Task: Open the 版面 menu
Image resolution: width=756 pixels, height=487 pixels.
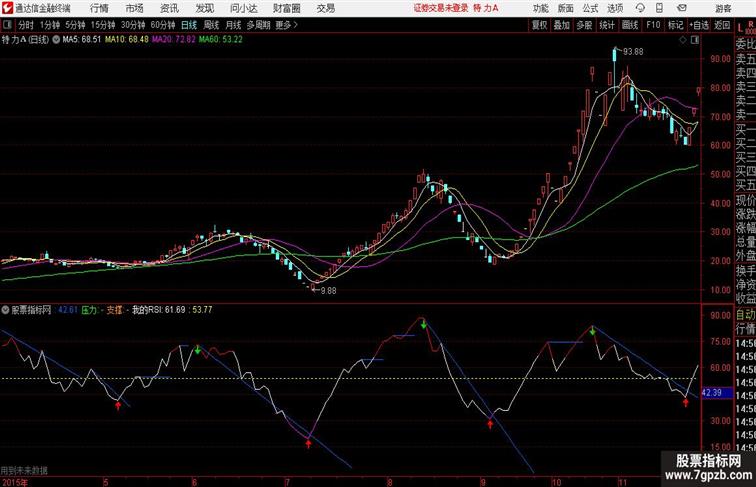Action: coord(566,8)
